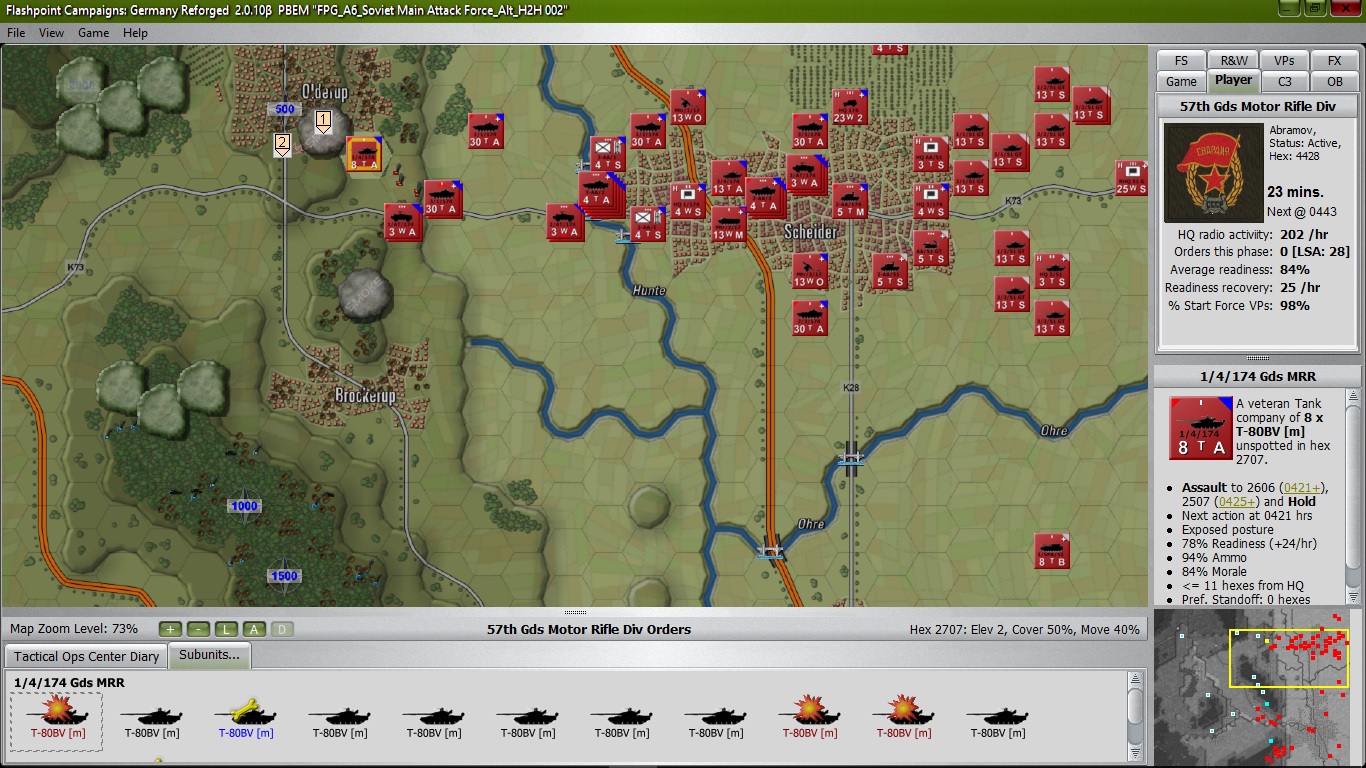The width and height of the screenshot is (1366, 768).
Task: Click the 500 range marker on map
Action: coord(285,109)
